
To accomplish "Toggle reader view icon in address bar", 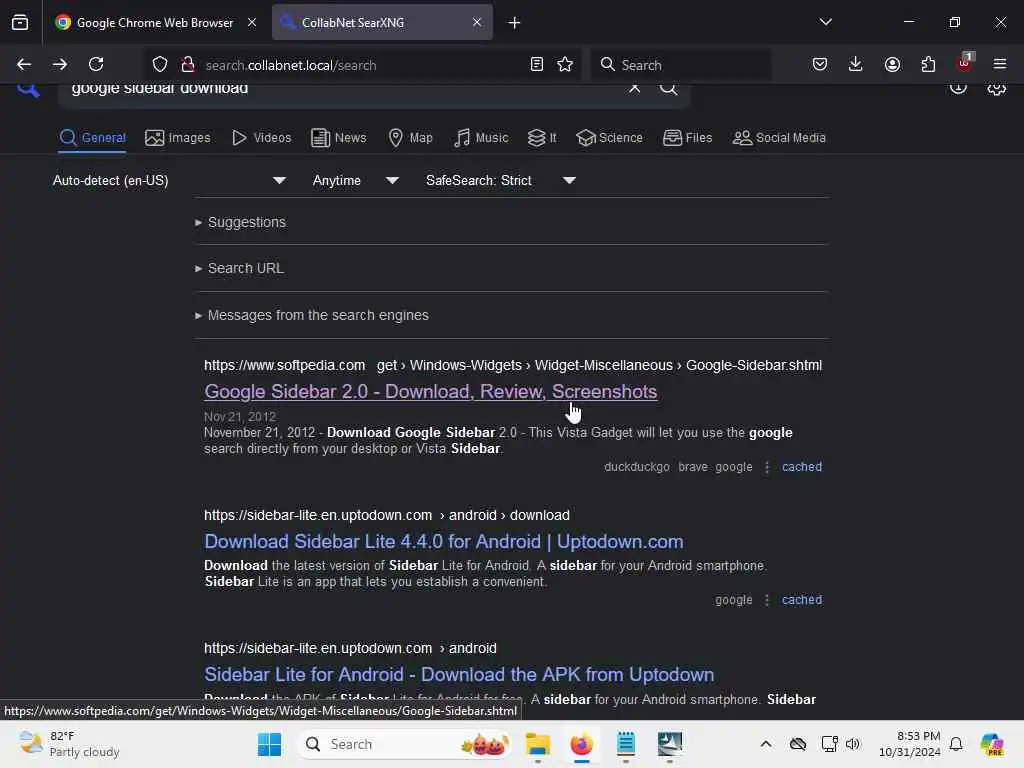I will pyautogui.click(x=537, y=65).
